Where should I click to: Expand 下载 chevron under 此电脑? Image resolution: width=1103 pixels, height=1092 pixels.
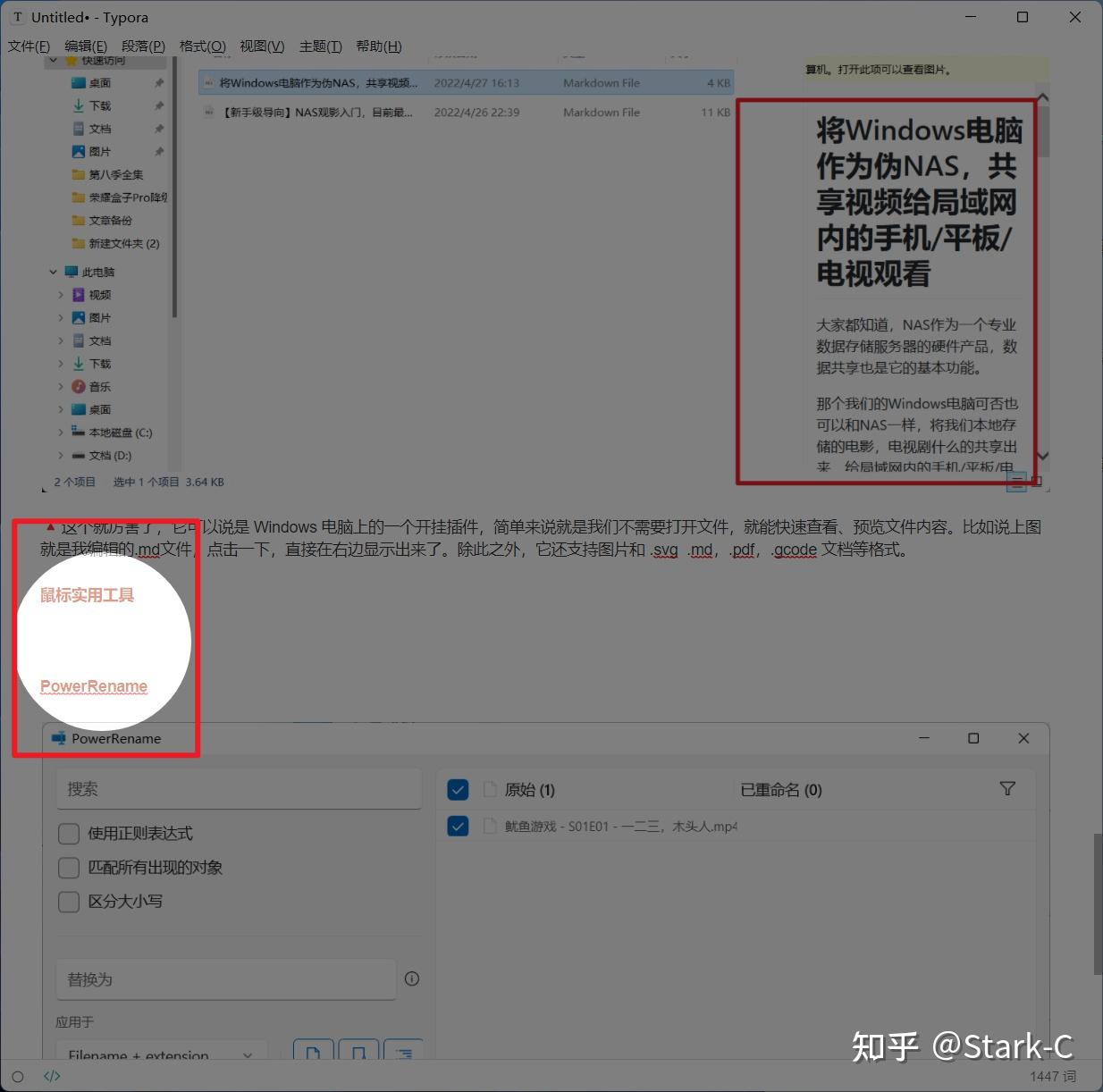point(61,364)
